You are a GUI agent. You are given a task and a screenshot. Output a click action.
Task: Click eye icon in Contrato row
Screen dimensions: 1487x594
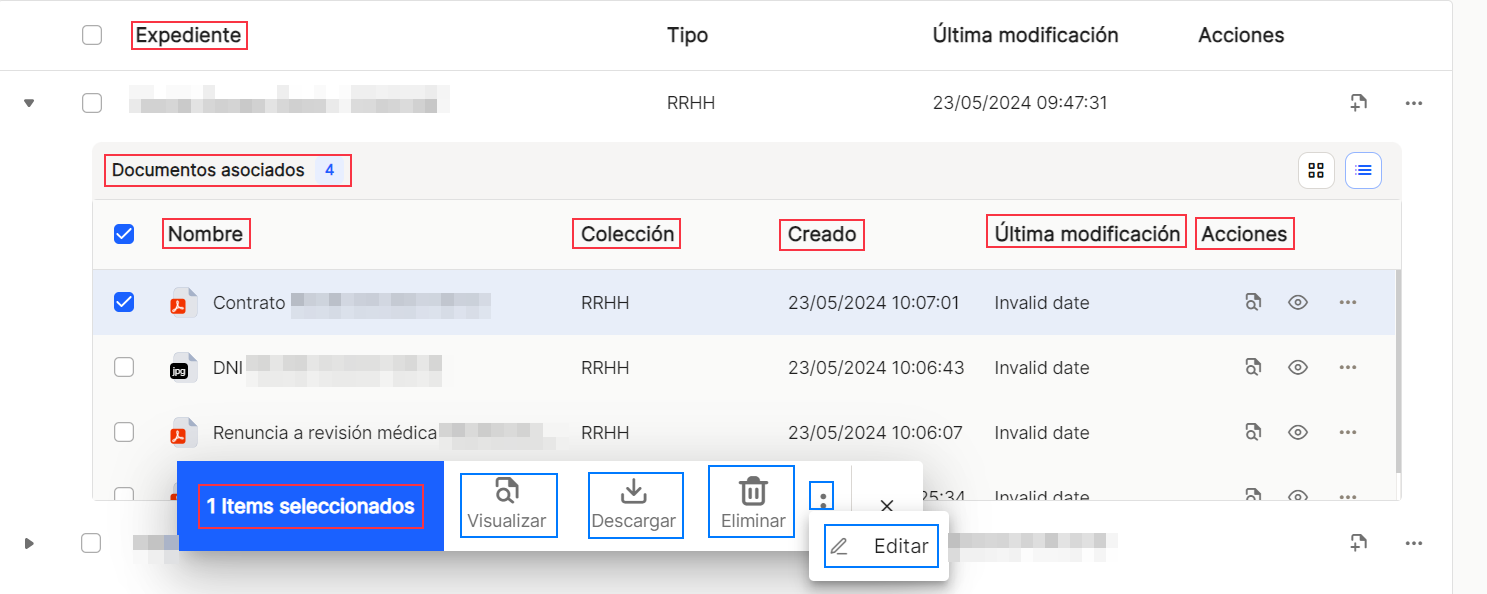pos(1298,302)
